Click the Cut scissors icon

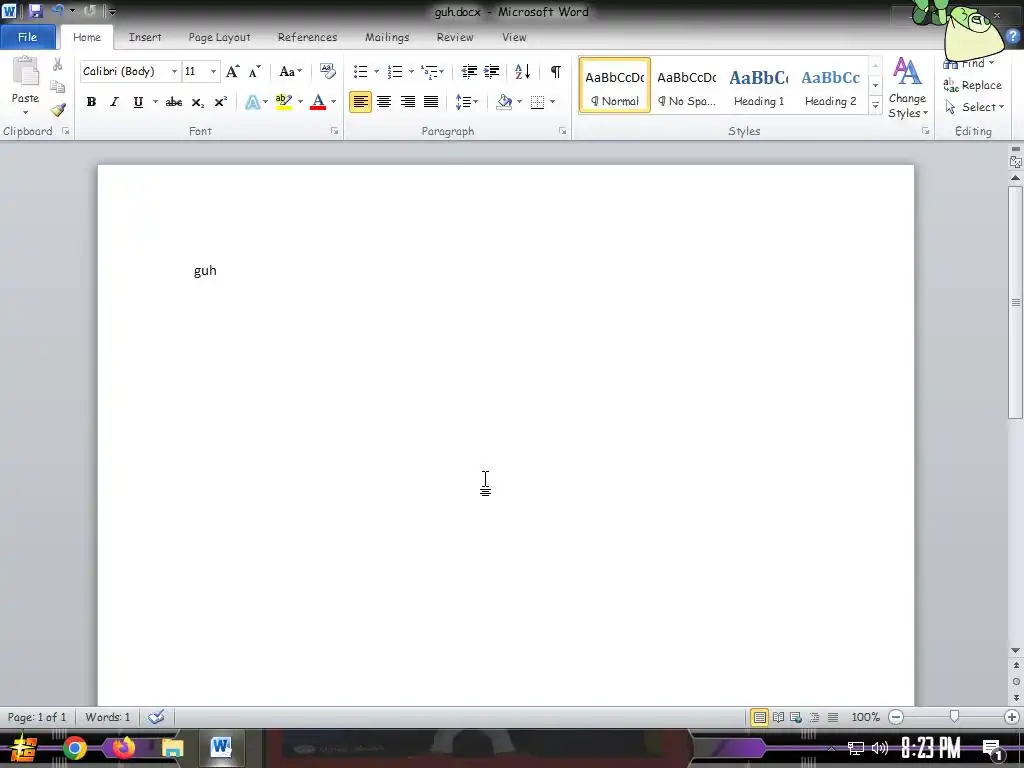(57, 64)
